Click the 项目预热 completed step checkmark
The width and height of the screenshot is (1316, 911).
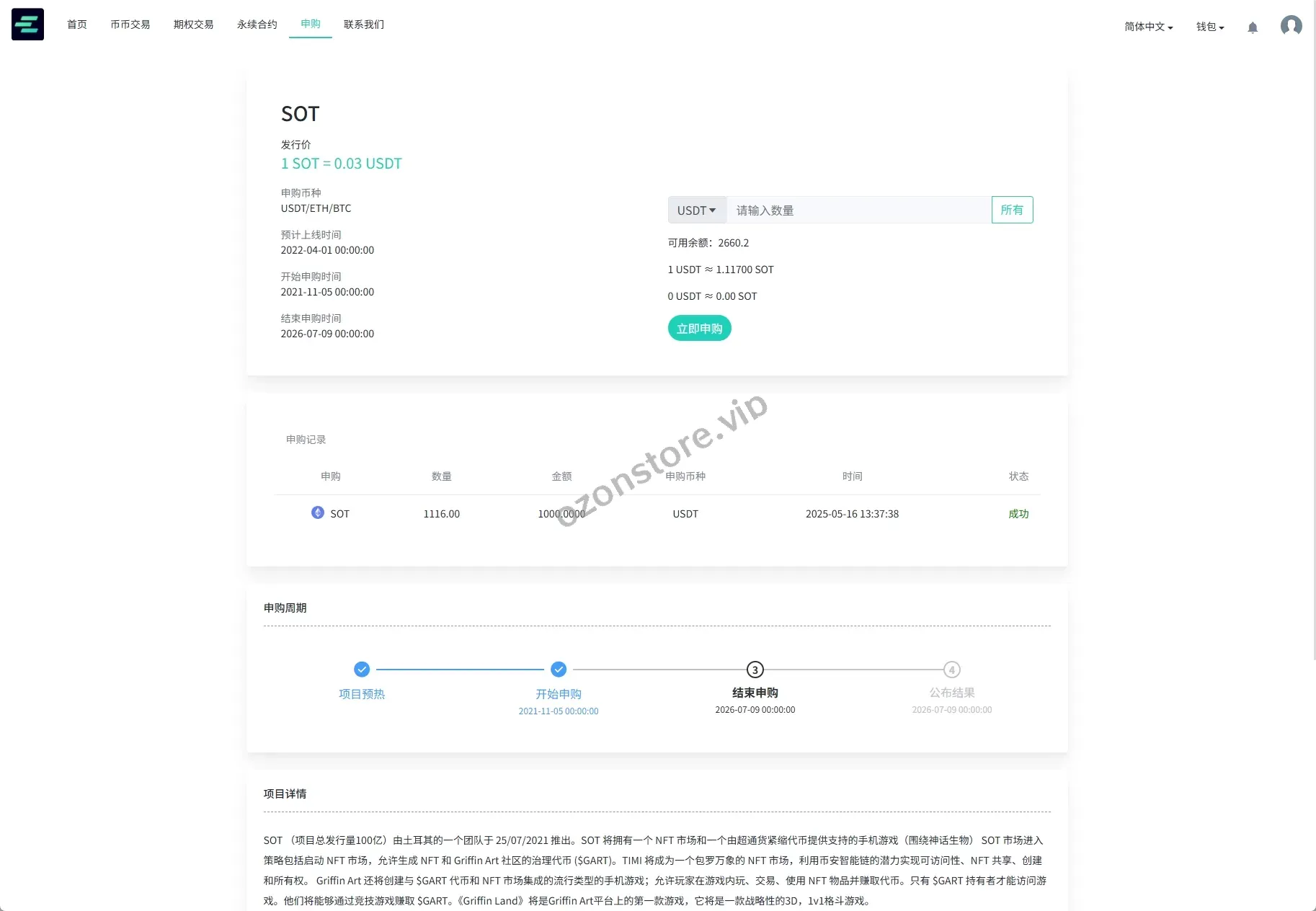(x=362, y=670)
